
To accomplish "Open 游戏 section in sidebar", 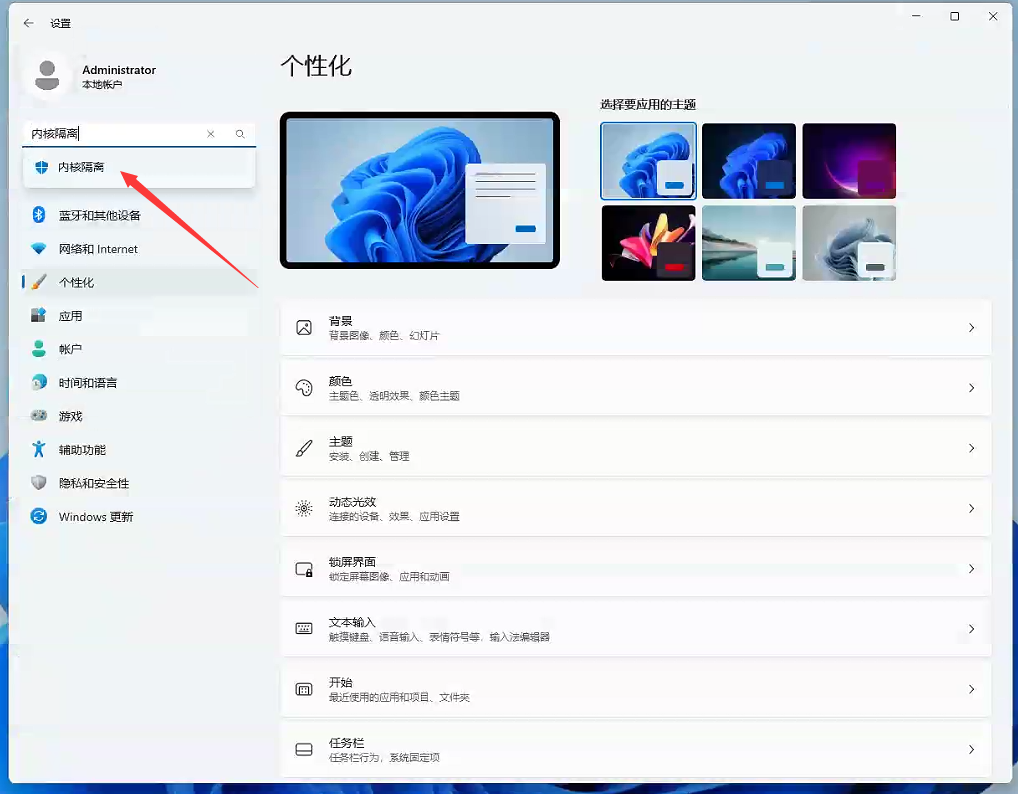I will 140,416.
